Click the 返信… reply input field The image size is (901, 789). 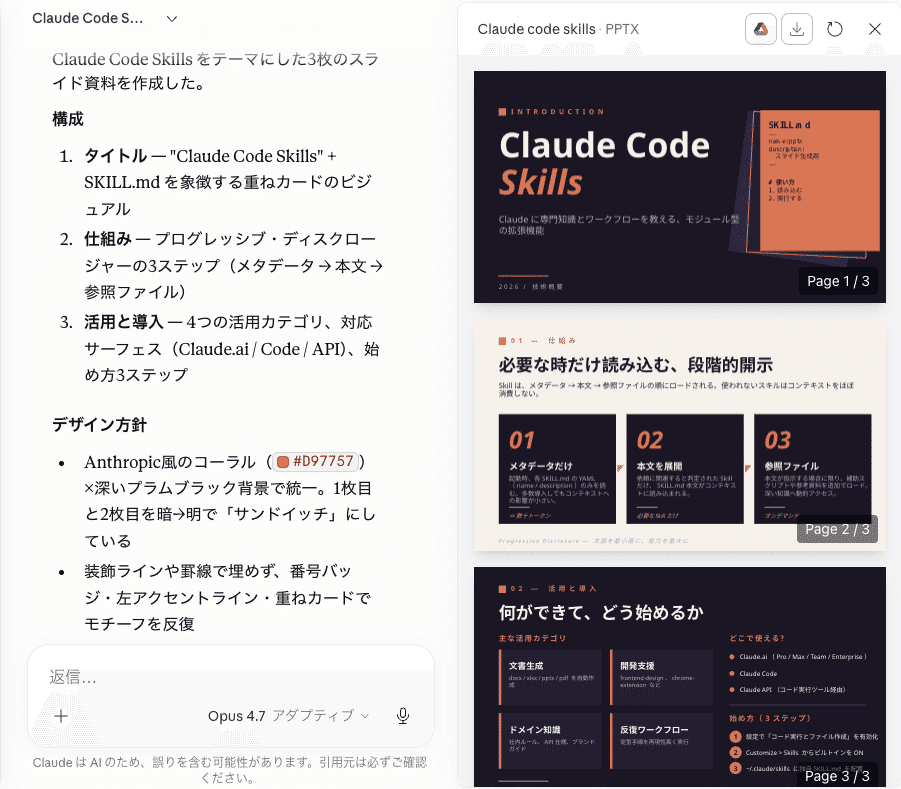(x=230, y=677)
